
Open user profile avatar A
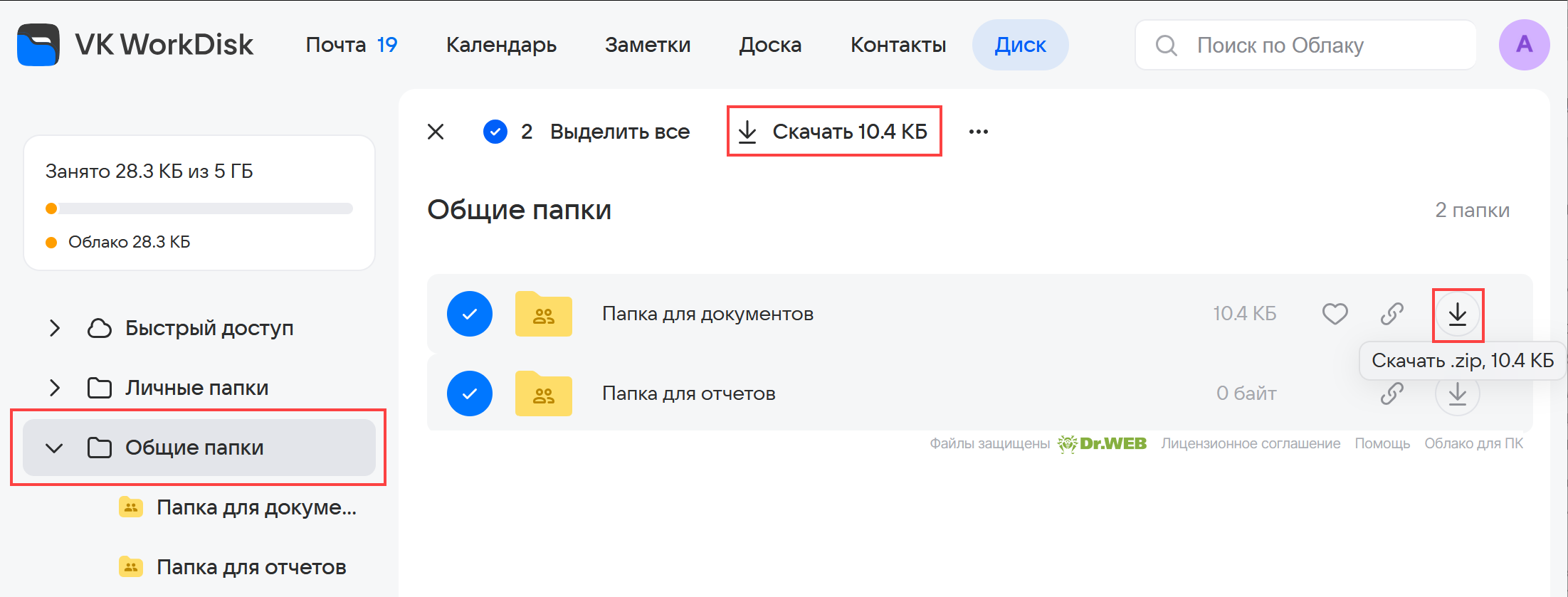click(1524, 45)
